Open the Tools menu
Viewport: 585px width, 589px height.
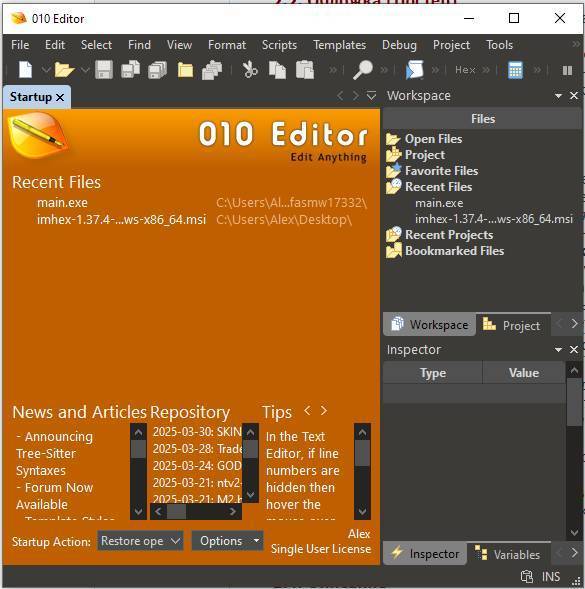pos(499,45)
